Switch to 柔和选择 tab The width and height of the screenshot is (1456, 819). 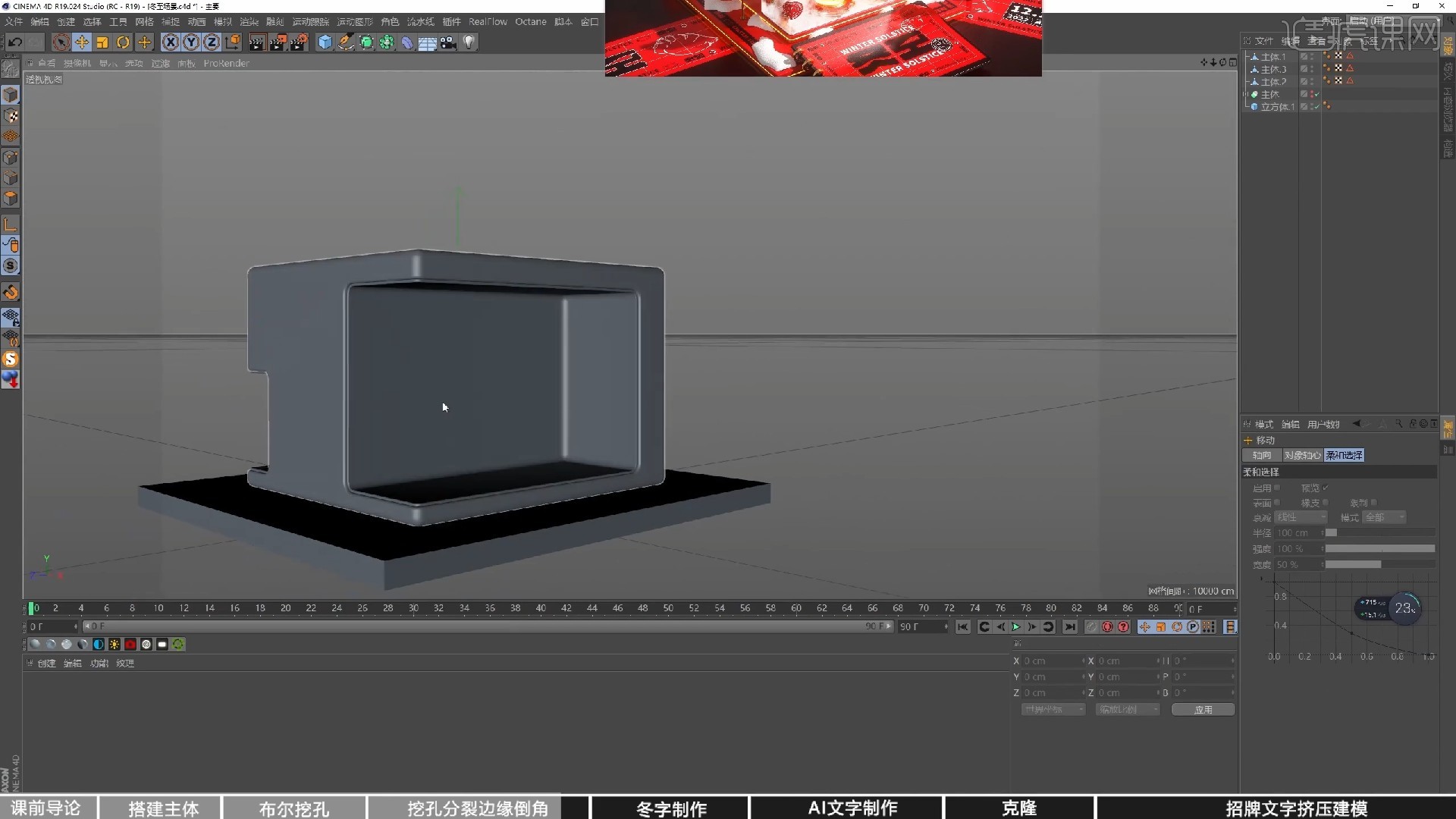pyautogui.click(x=1344, y=455)
